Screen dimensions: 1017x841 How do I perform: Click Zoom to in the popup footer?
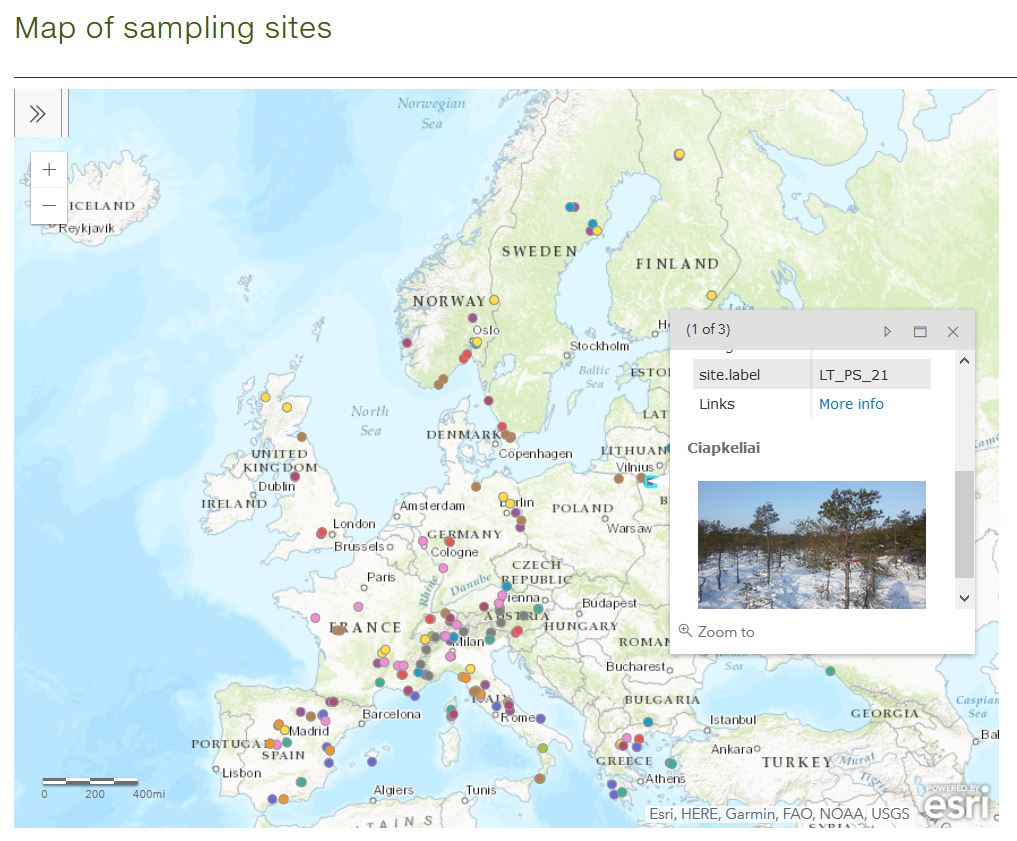(726, 632)
